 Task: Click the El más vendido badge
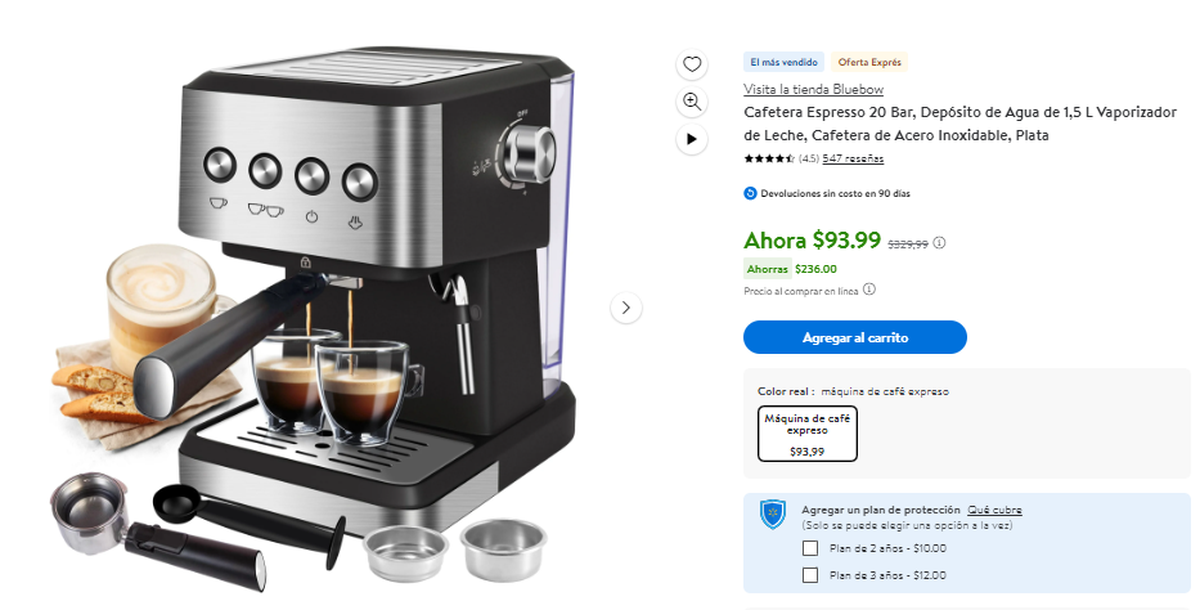click(x=785, y=62)
